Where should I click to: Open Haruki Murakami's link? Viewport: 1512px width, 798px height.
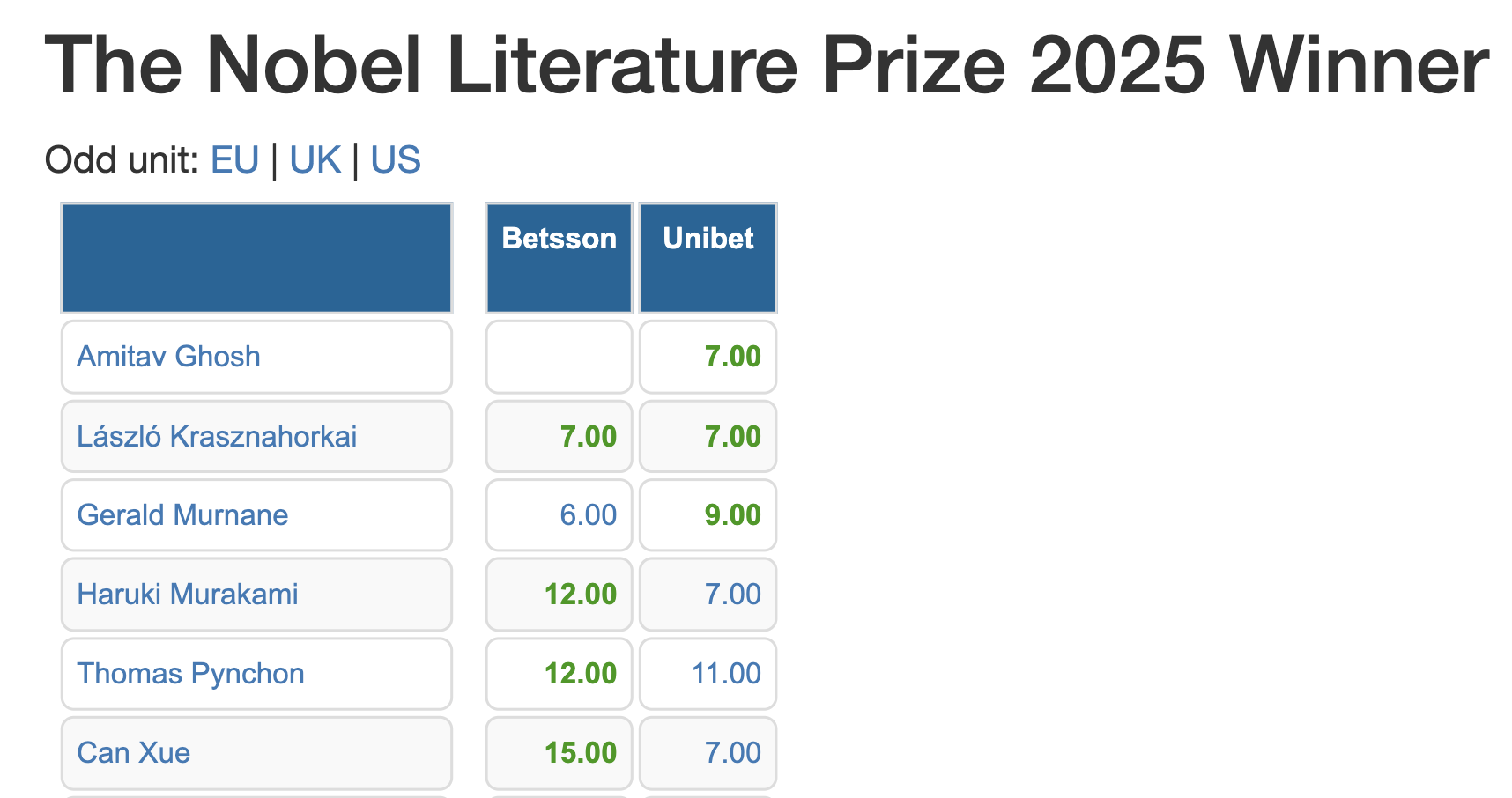(188, 595)
